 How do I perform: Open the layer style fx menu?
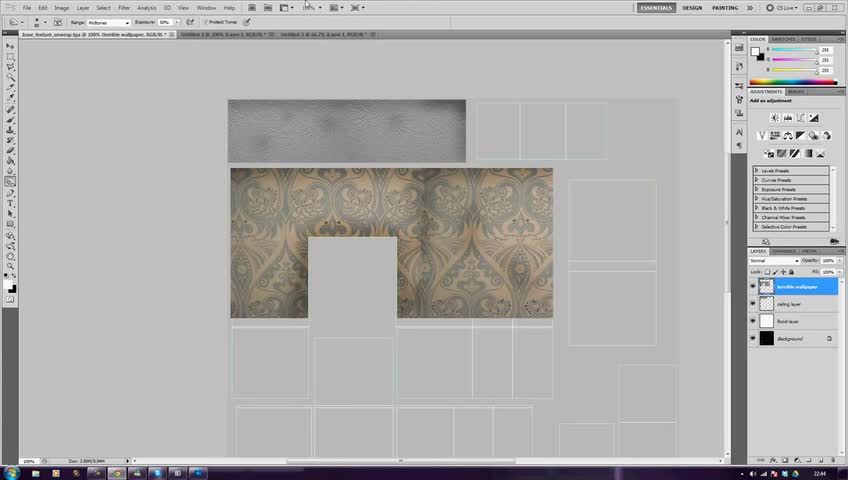[x=773, y=460]
